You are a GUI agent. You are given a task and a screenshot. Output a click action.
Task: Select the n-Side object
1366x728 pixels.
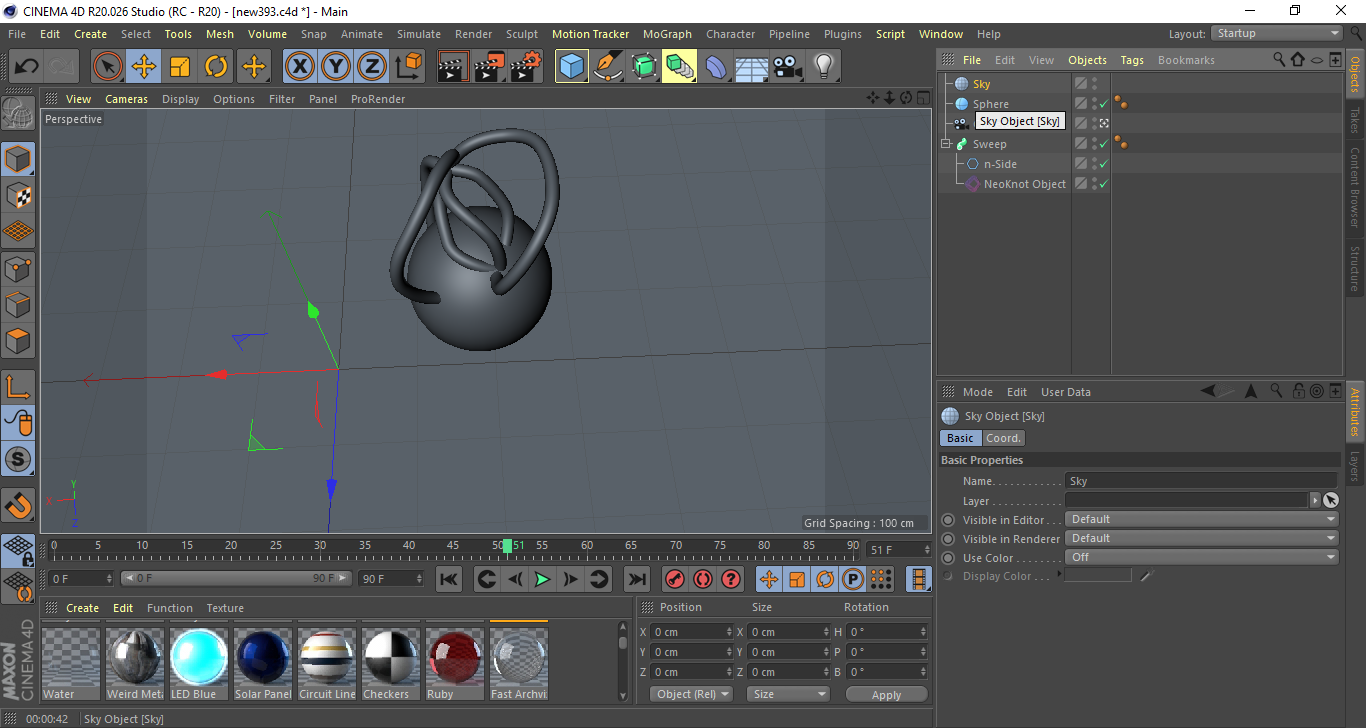coord(1000,164)
